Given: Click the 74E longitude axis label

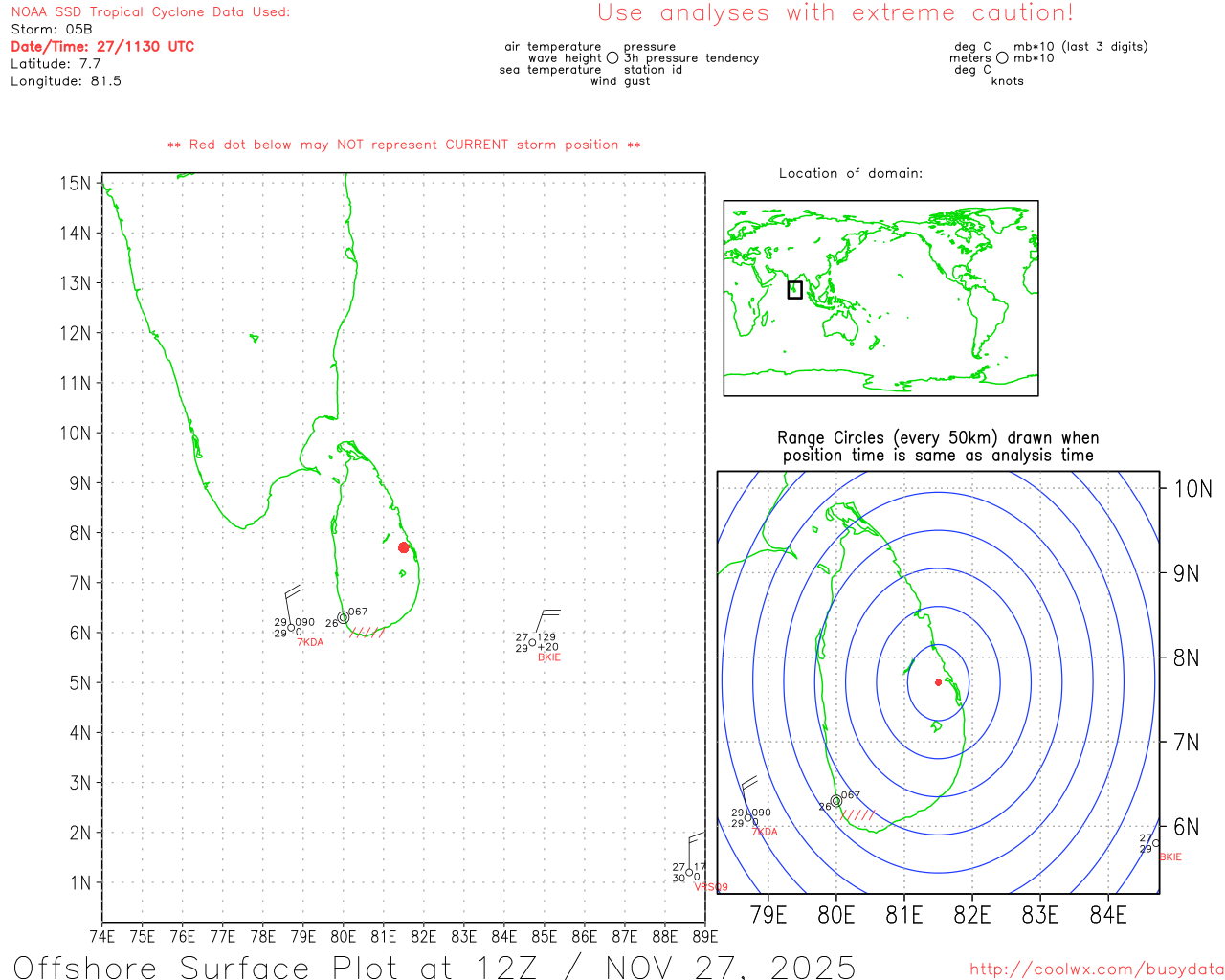Looking at the screenshot, I should [x=102, y=937].
